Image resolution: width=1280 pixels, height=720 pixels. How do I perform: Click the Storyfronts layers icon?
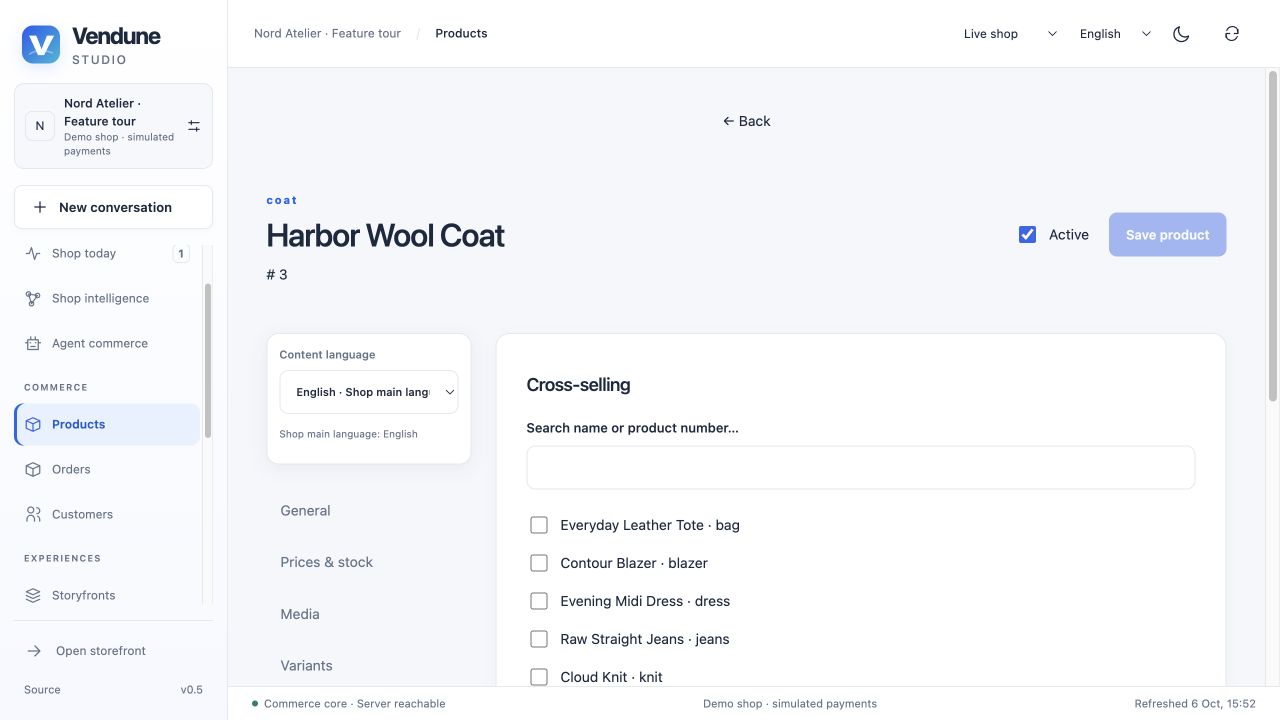point(33,595)
